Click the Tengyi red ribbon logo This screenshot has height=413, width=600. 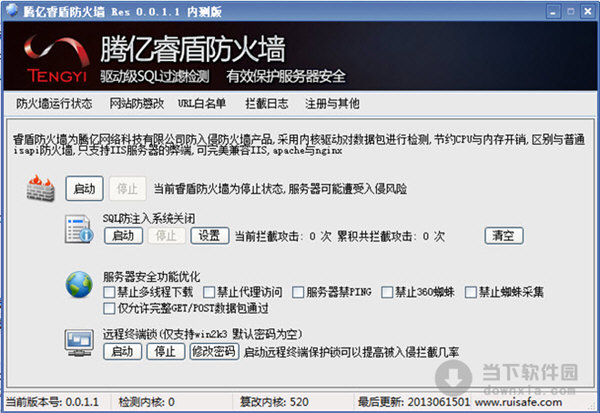(56, 59)
